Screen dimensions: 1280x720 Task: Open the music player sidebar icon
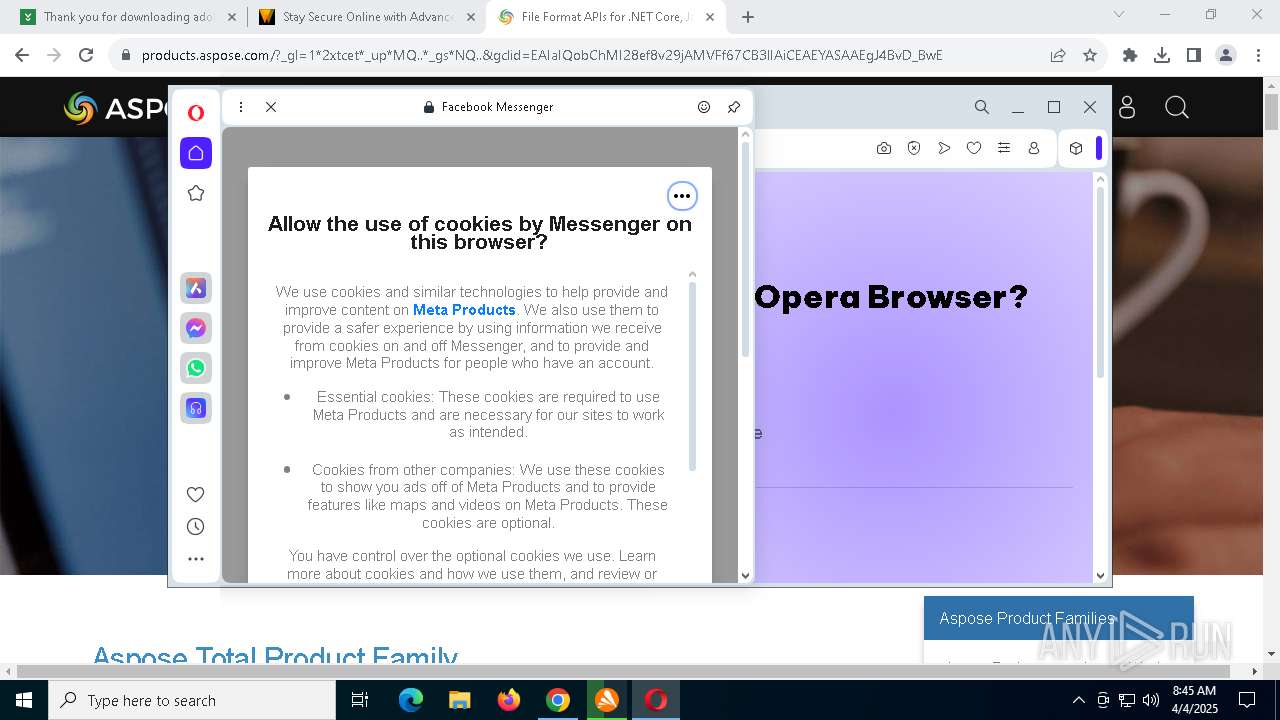click(196, 408)
